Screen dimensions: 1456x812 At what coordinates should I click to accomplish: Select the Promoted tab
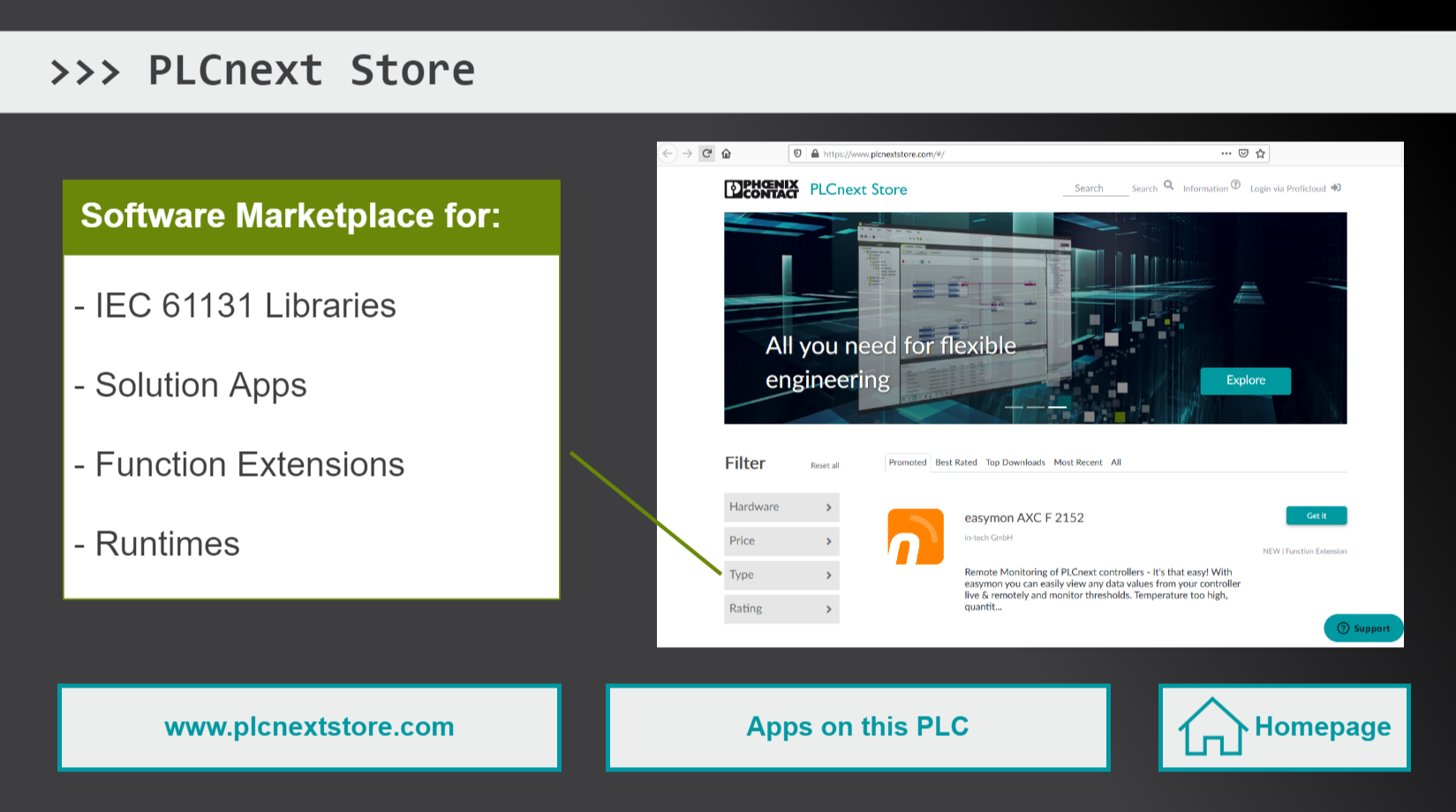pos(908,462)
